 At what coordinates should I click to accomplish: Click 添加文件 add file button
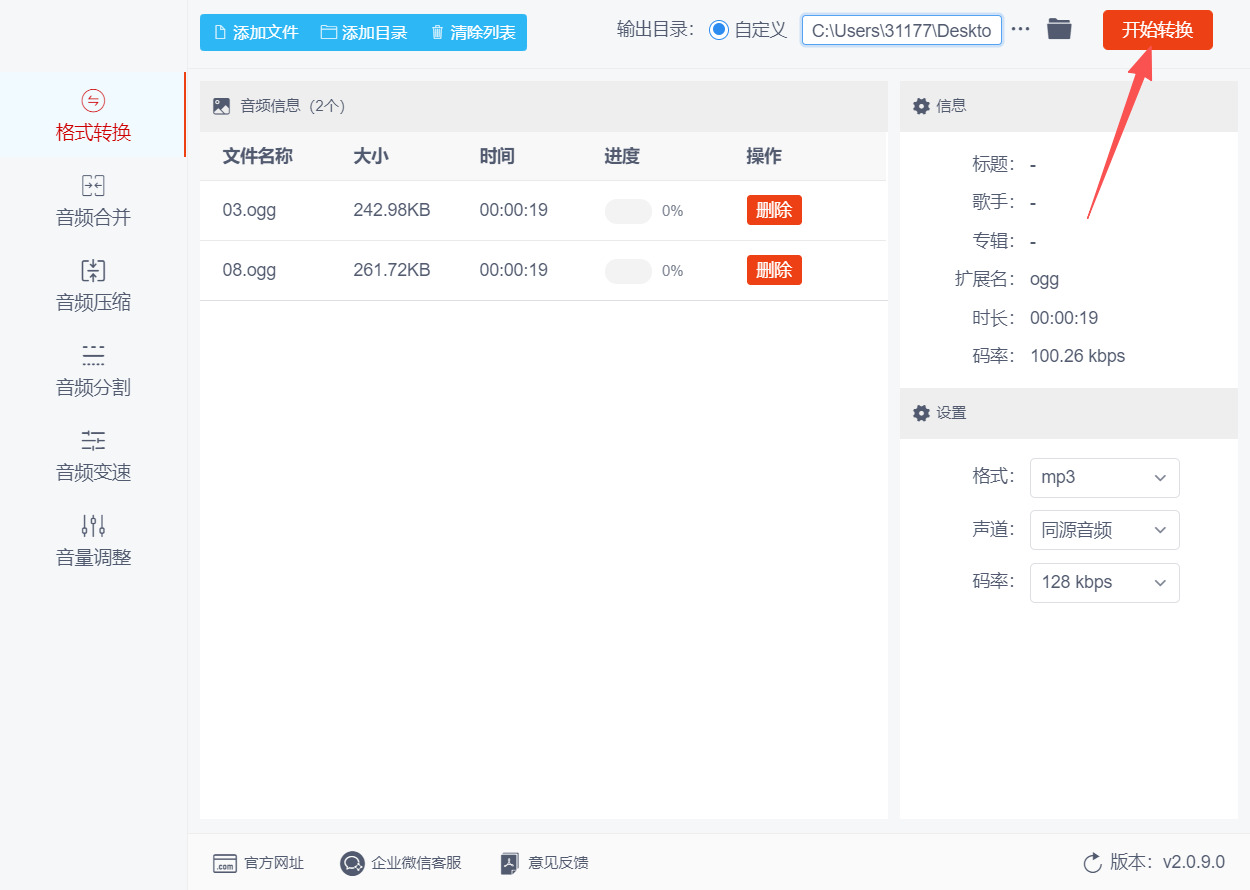click(x=256, y=32)
